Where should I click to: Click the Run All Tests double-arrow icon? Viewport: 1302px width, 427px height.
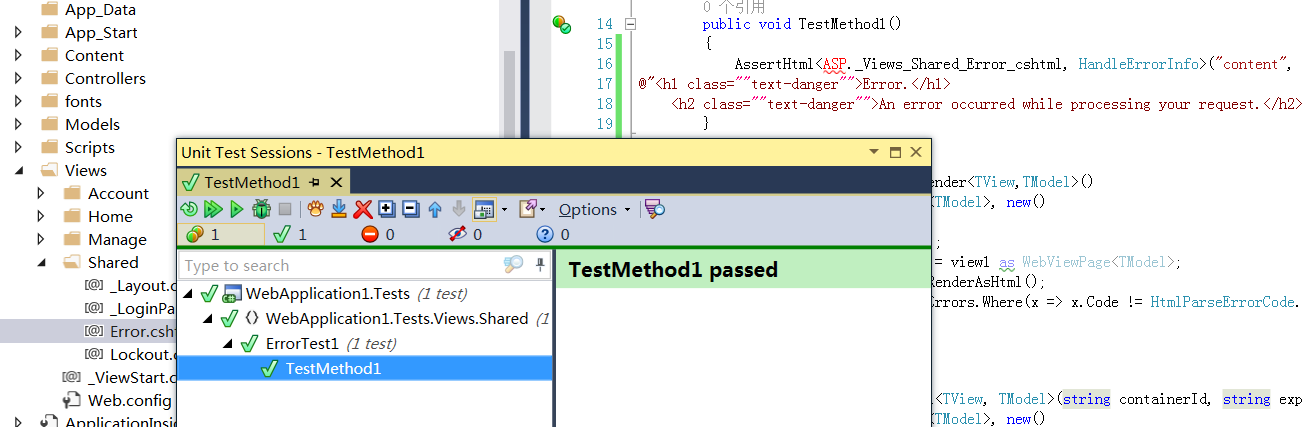point(212,209)
